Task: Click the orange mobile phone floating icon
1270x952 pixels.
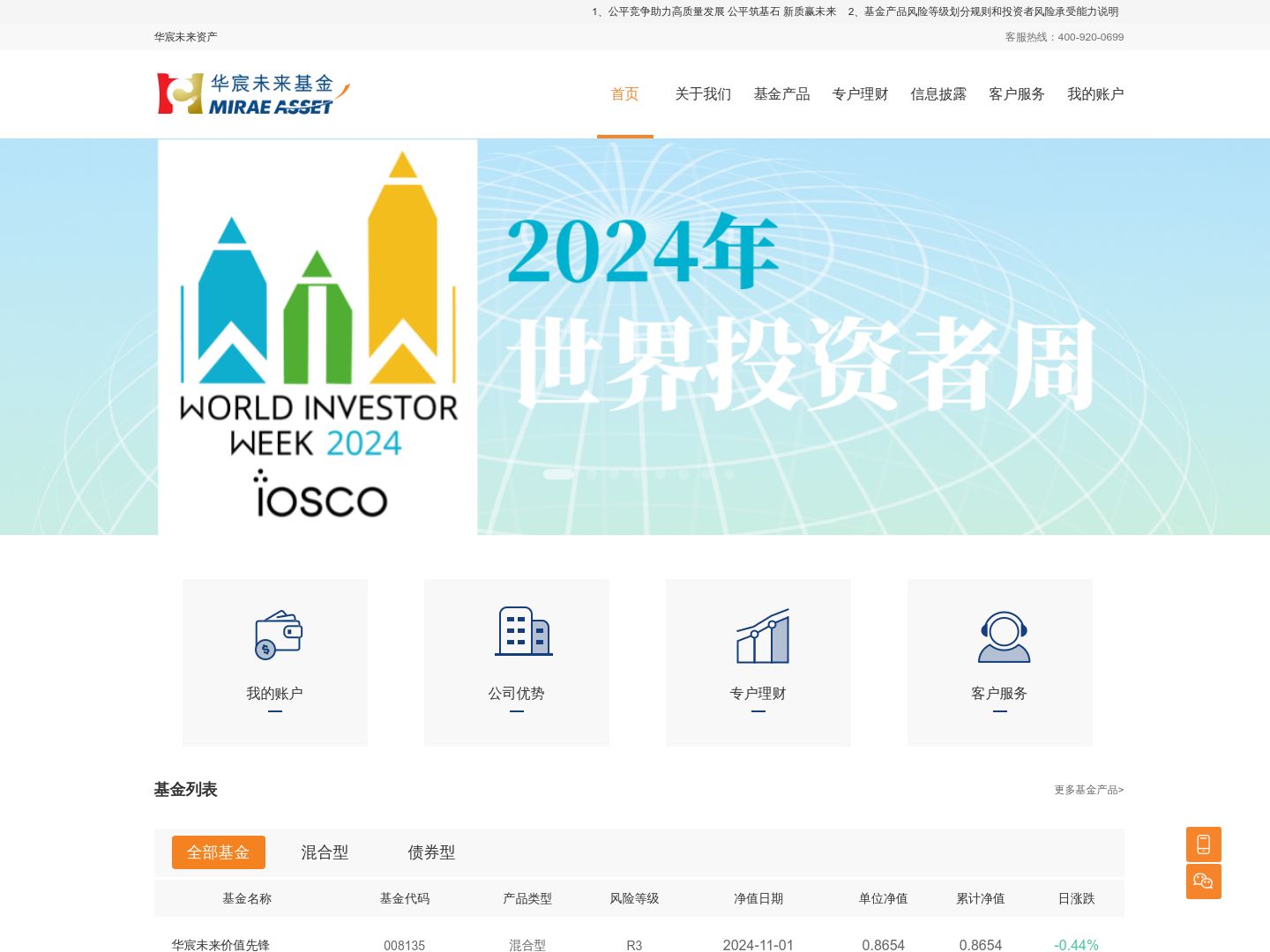Action: coord(1204,844)
